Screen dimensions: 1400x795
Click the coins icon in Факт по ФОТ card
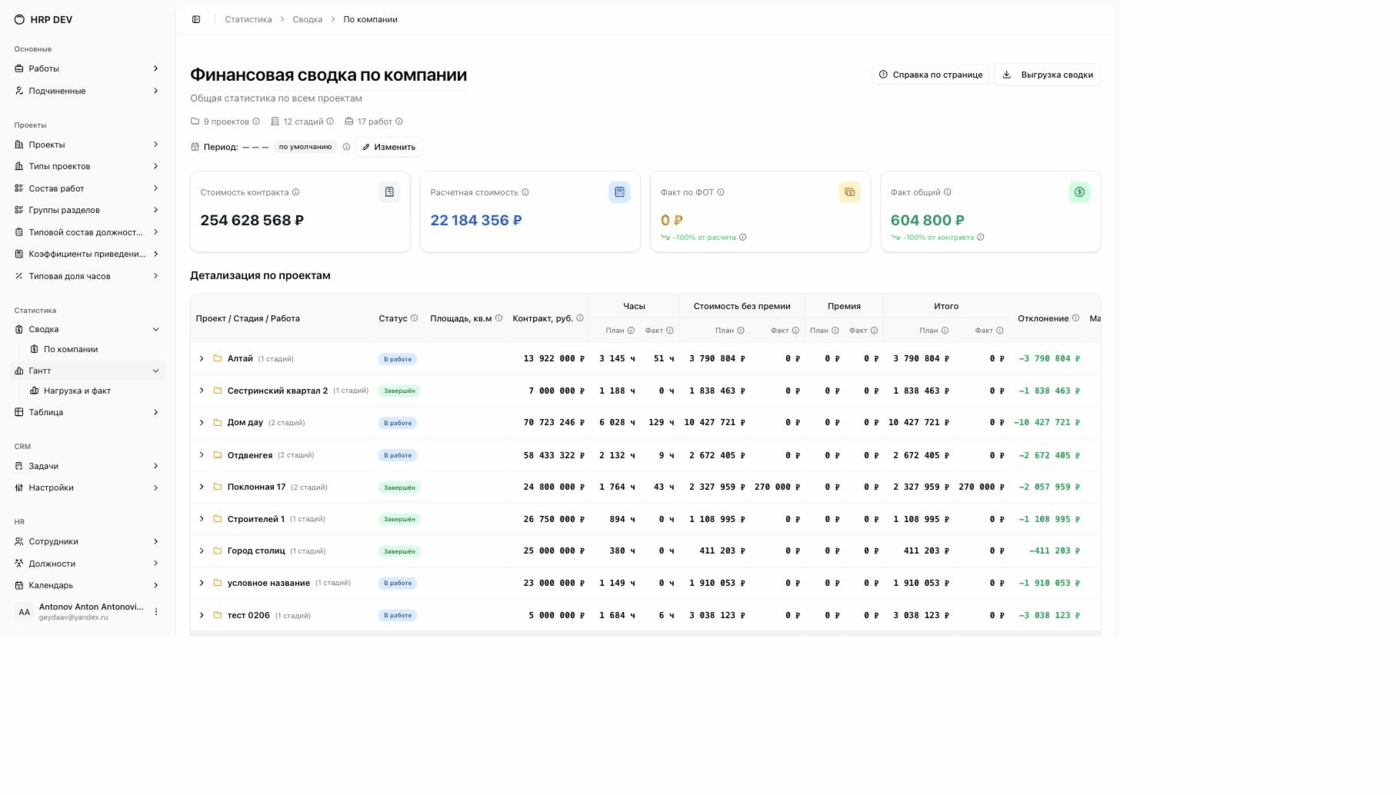(x=849, y=192)
